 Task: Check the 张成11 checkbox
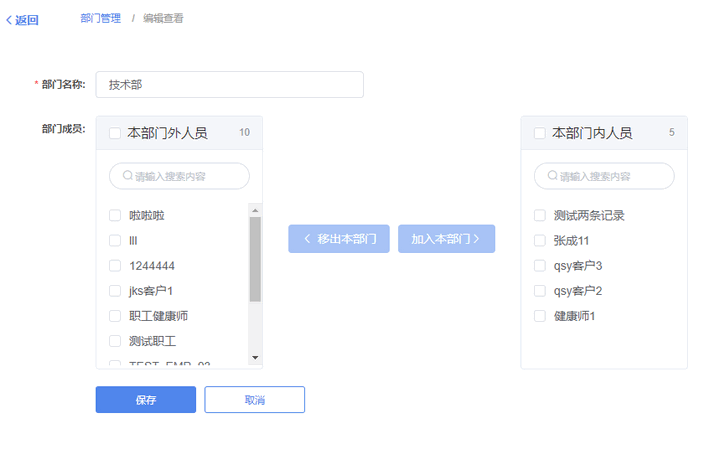tap(540, 241)
